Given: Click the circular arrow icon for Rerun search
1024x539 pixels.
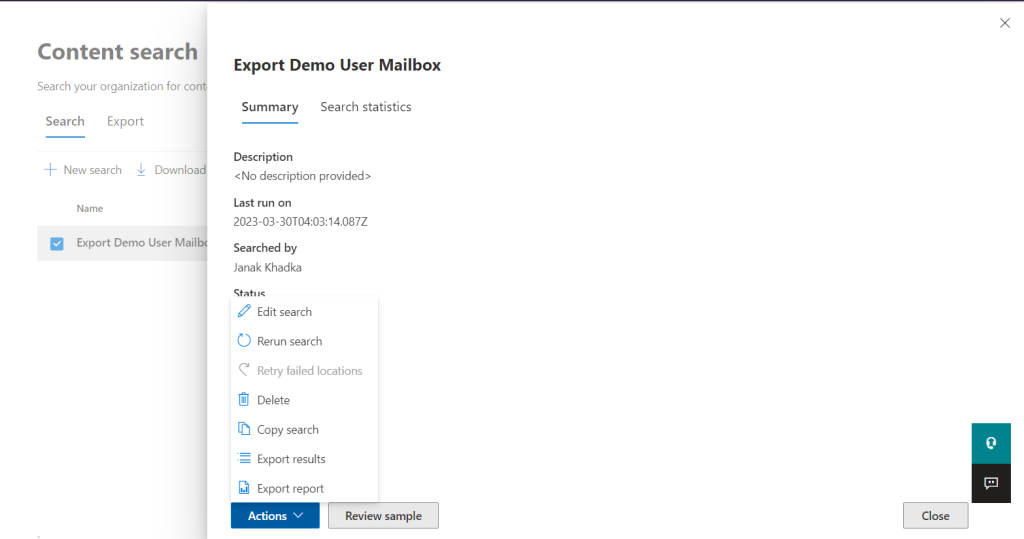Looking at the screenshot, I should coord(244,340).
